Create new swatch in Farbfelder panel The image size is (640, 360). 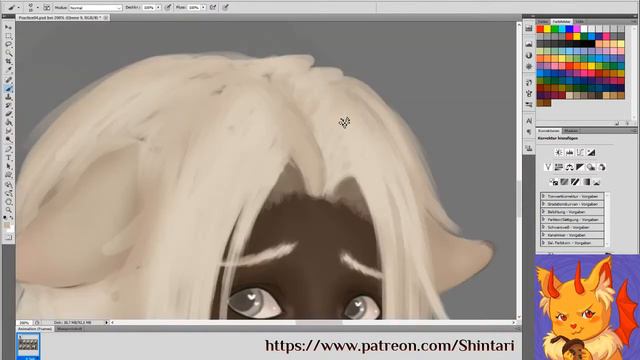point(617,122)
